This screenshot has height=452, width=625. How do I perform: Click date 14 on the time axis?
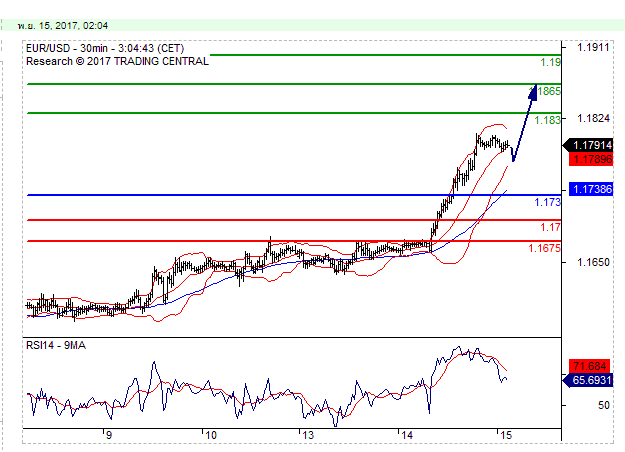click(x=406, y=435)
